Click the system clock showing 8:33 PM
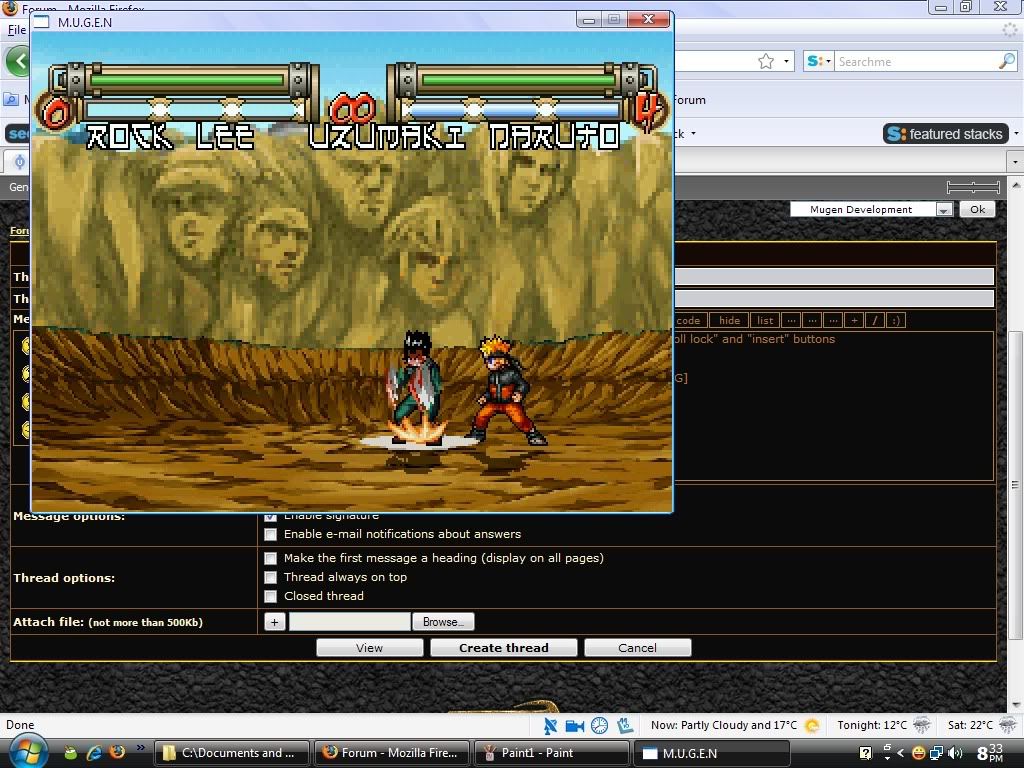This screenshot has height=768, width=1024. [990, 753]
